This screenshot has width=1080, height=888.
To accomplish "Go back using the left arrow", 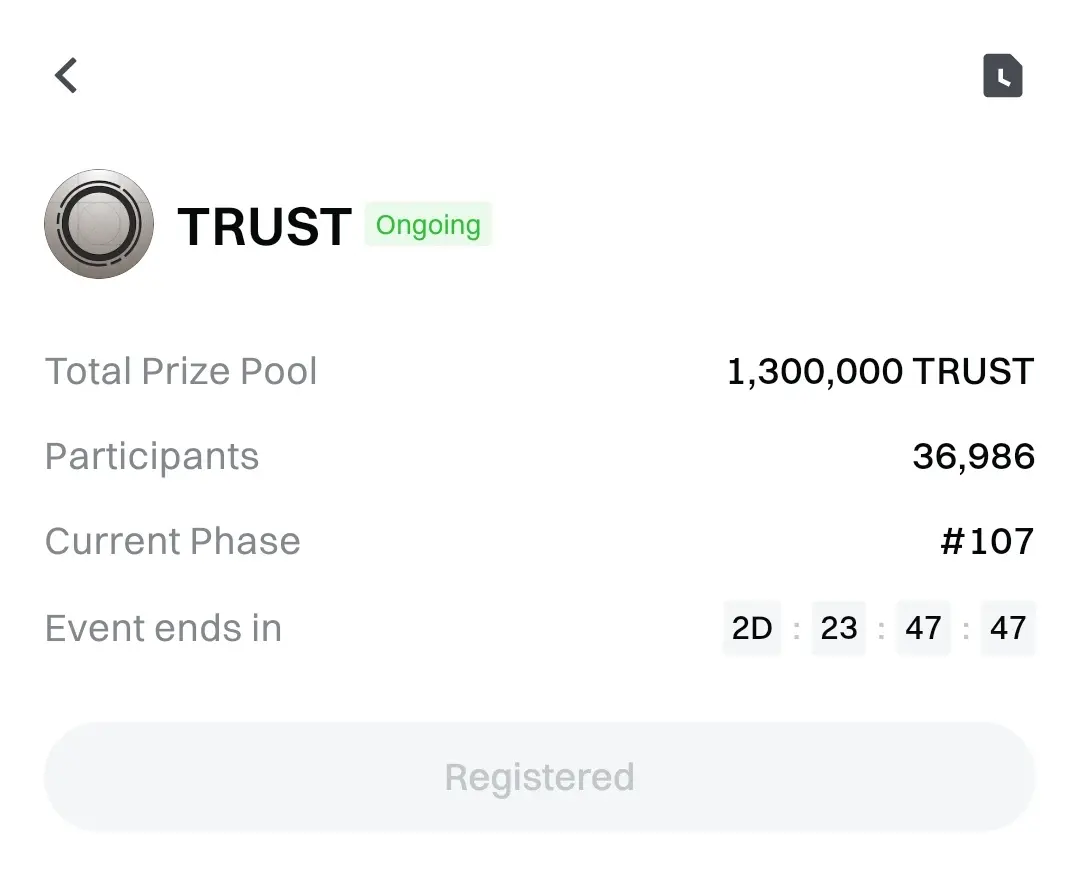I will (x=66, y=75).
